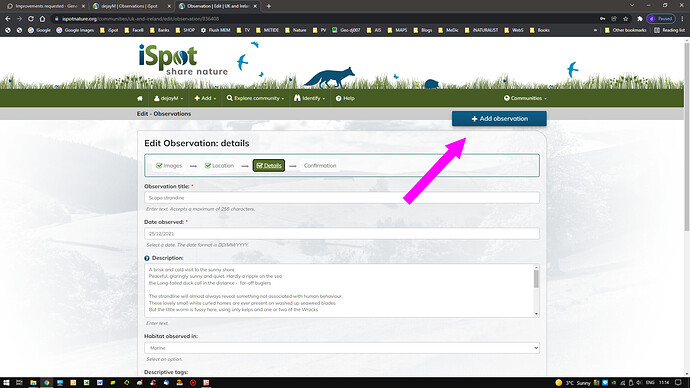Click the browser Back arrow
The height and width of the screenshot is (388, 690).
7,19
